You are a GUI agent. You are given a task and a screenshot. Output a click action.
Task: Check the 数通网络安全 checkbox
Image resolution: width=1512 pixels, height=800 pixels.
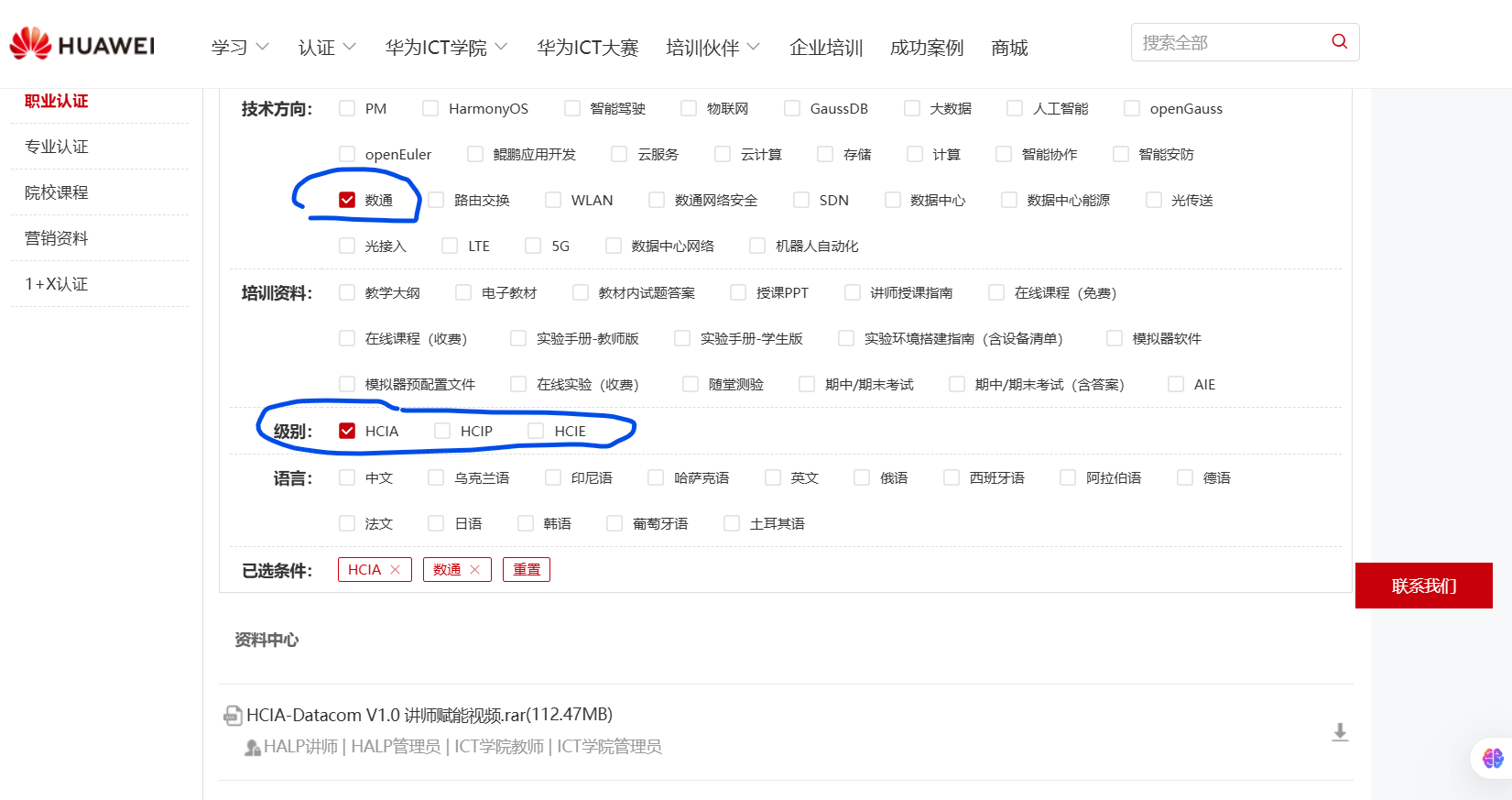click(657, 200)
